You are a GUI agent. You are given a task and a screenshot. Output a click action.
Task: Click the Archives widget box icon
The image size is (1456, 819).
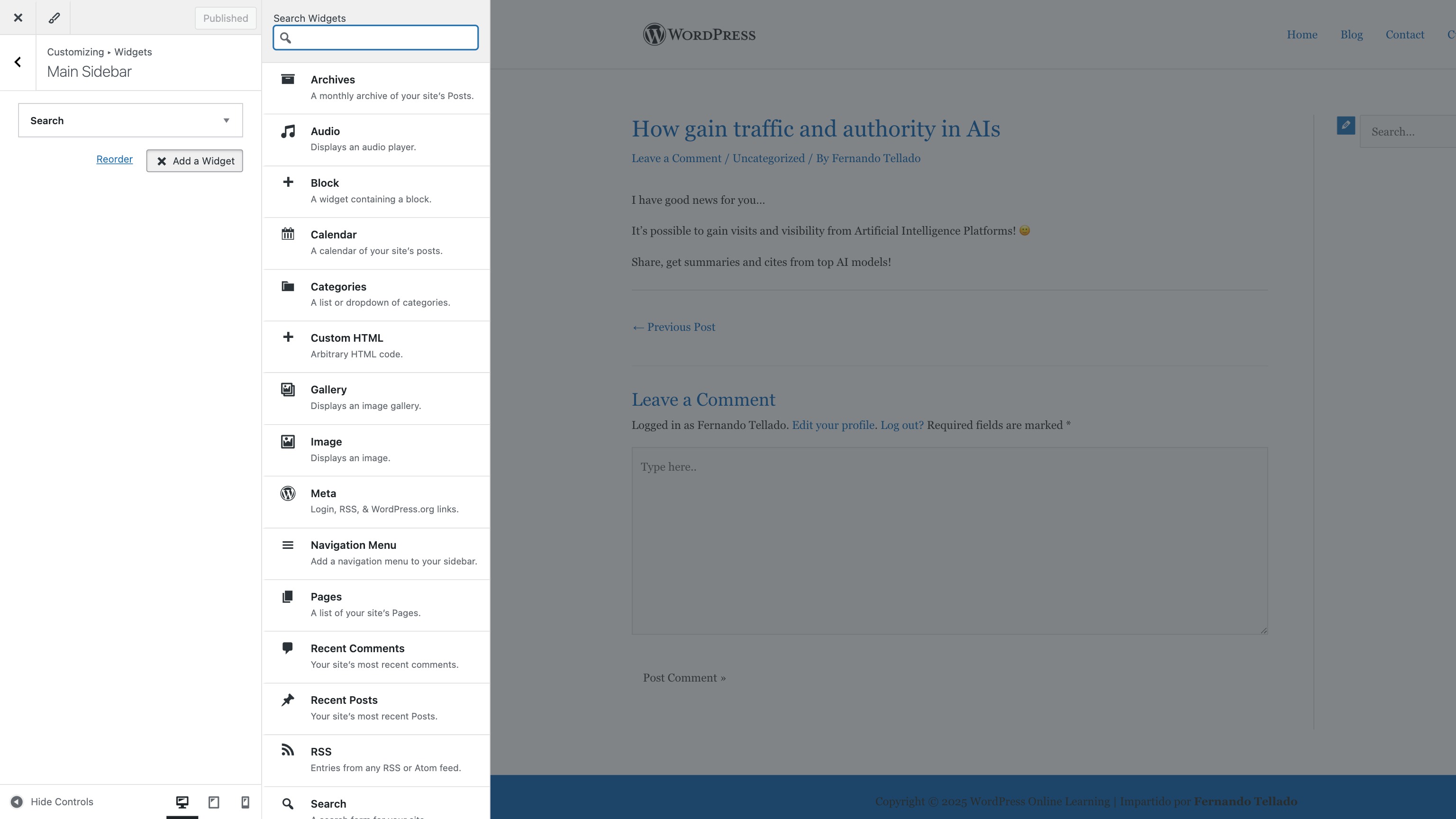(288, 79)
